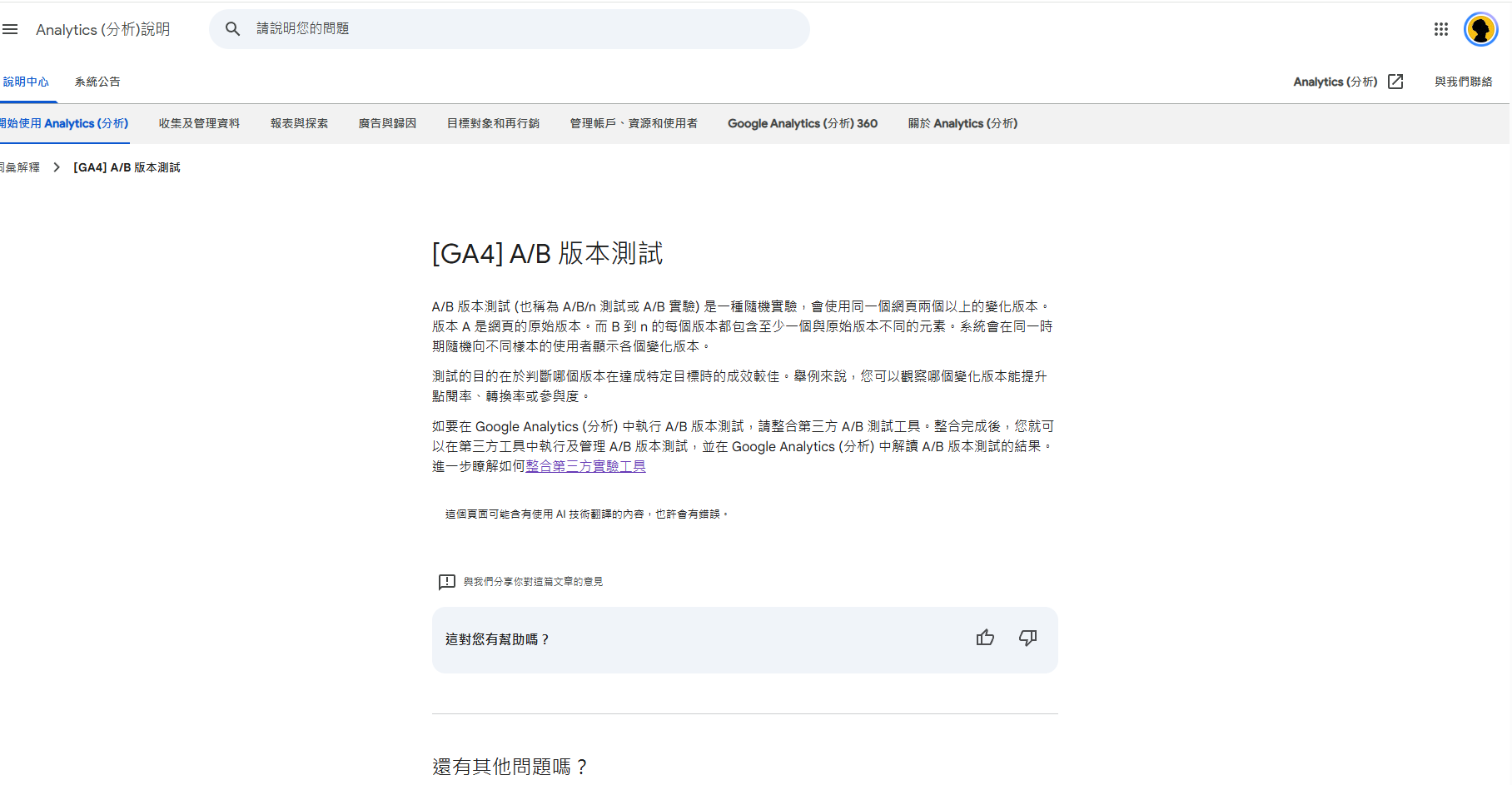Click the article feedback exclamation icon
The width and height of the screenshot is (1512, 785).
[x=447, y=582]
